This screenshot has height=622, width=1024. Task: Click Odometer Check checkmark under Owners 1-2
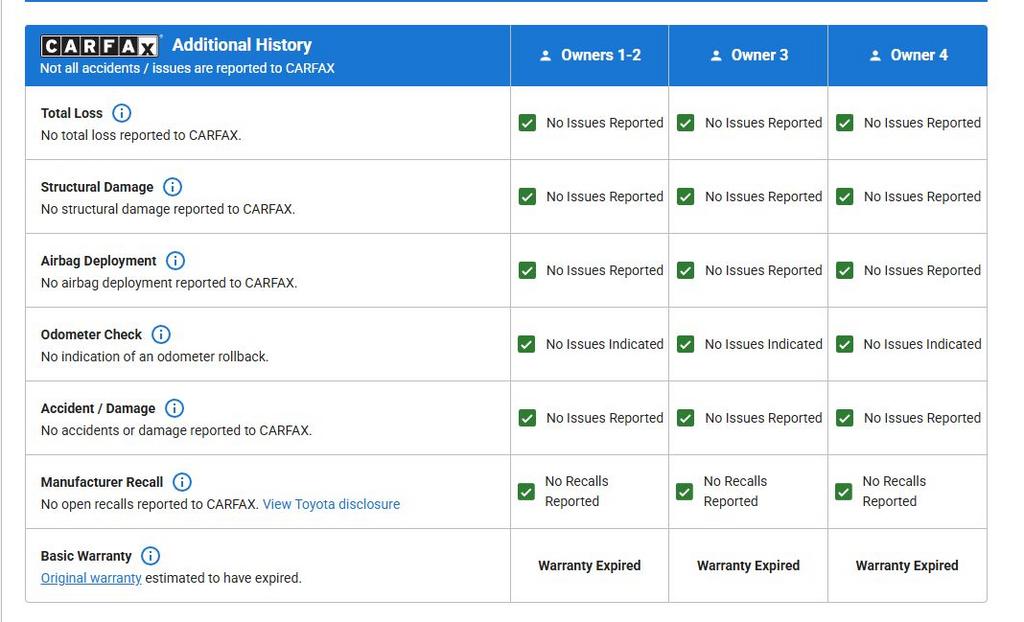(526, 344)
